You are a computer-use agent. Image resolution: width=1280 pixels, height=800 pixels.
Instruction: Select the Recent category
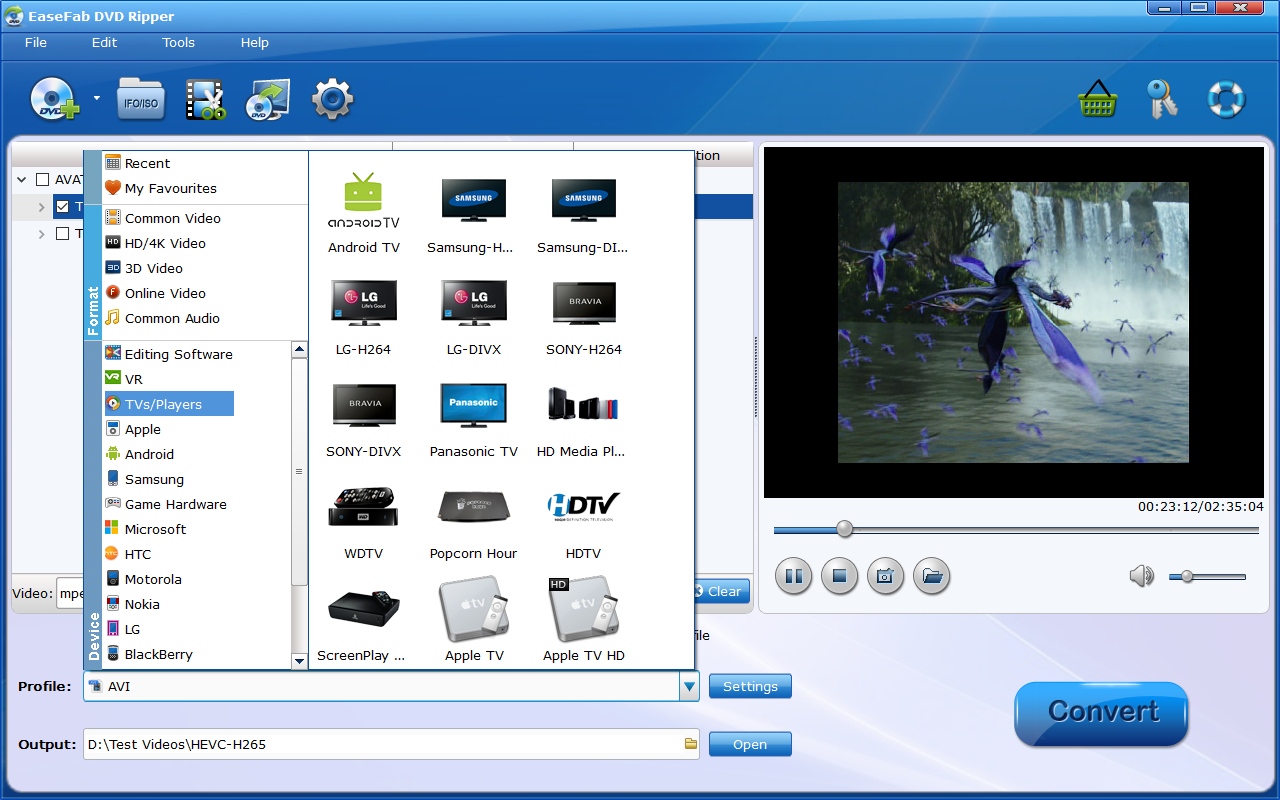(137, 163)
